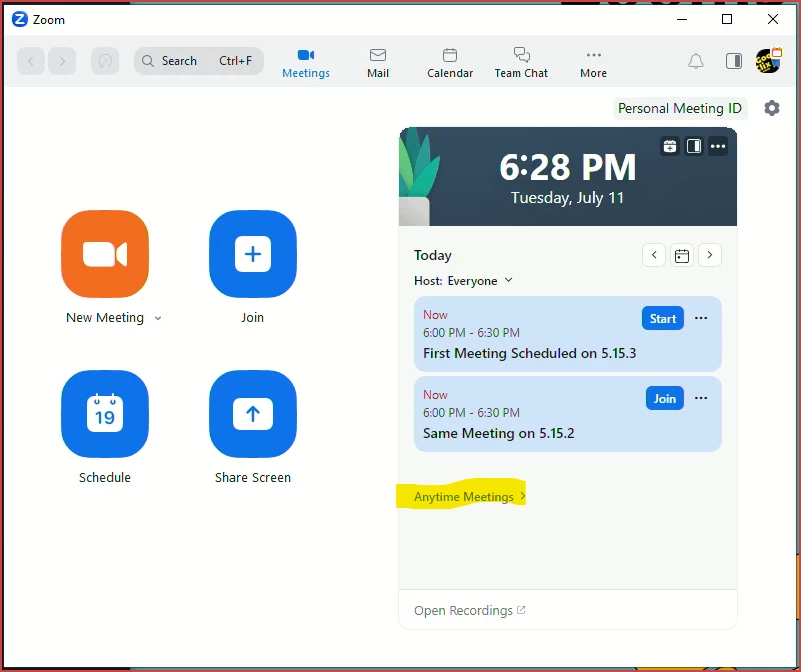Open the Calendar tab

click(x=450, y=63)
